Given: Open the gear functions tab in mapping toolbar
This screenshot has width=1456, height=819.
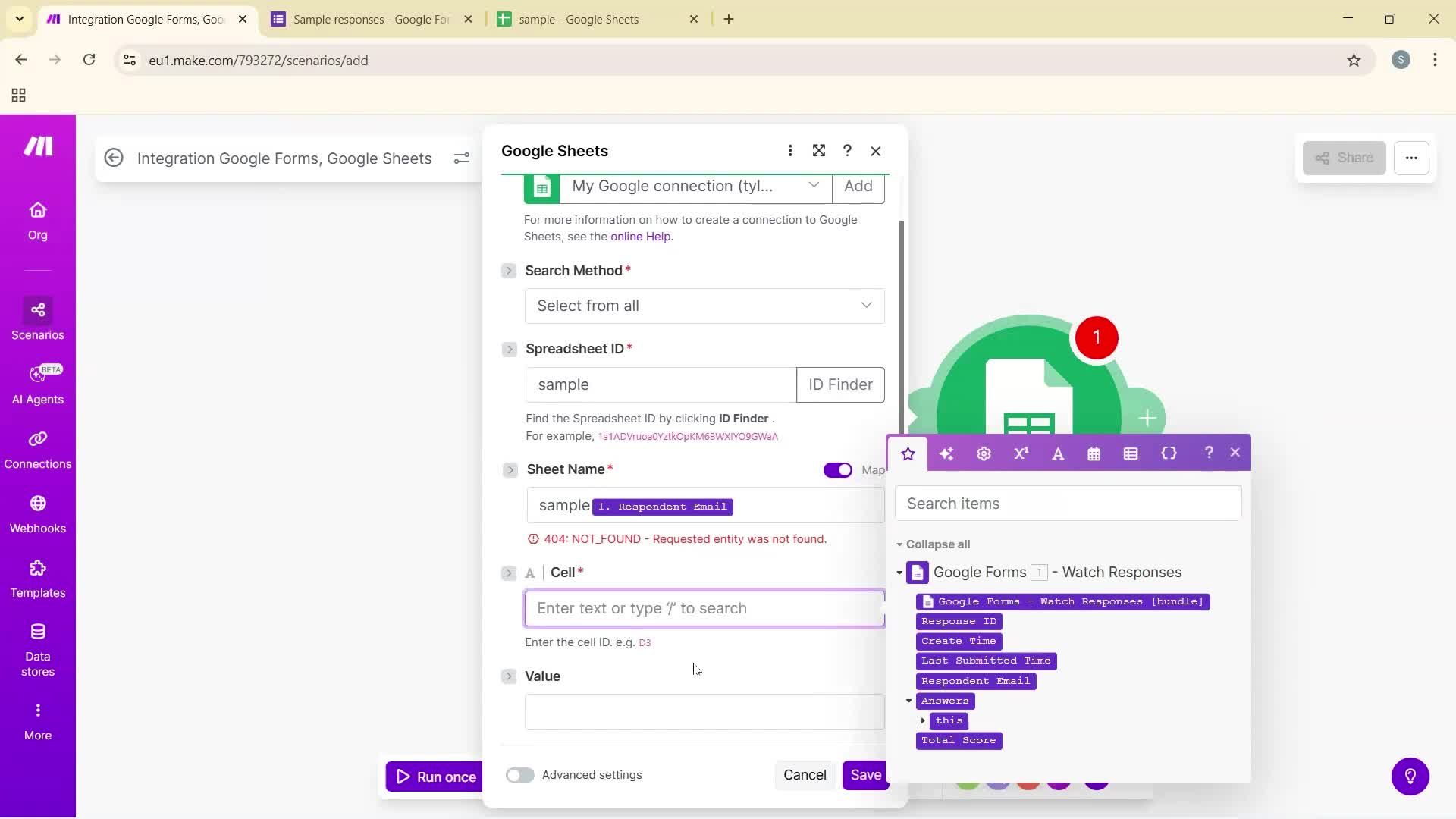Looking at the screenshot, I should [983, 453].
